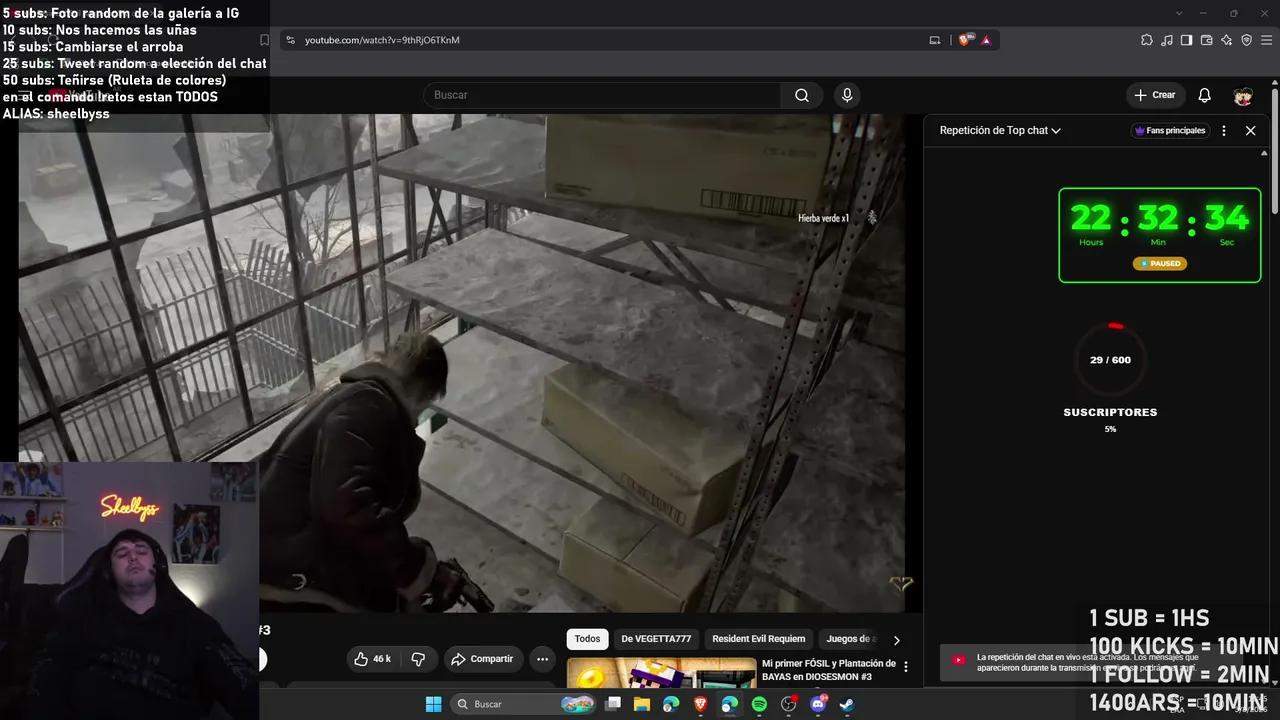
Task: Like the video with 46 k
Action: pos(373,659)
